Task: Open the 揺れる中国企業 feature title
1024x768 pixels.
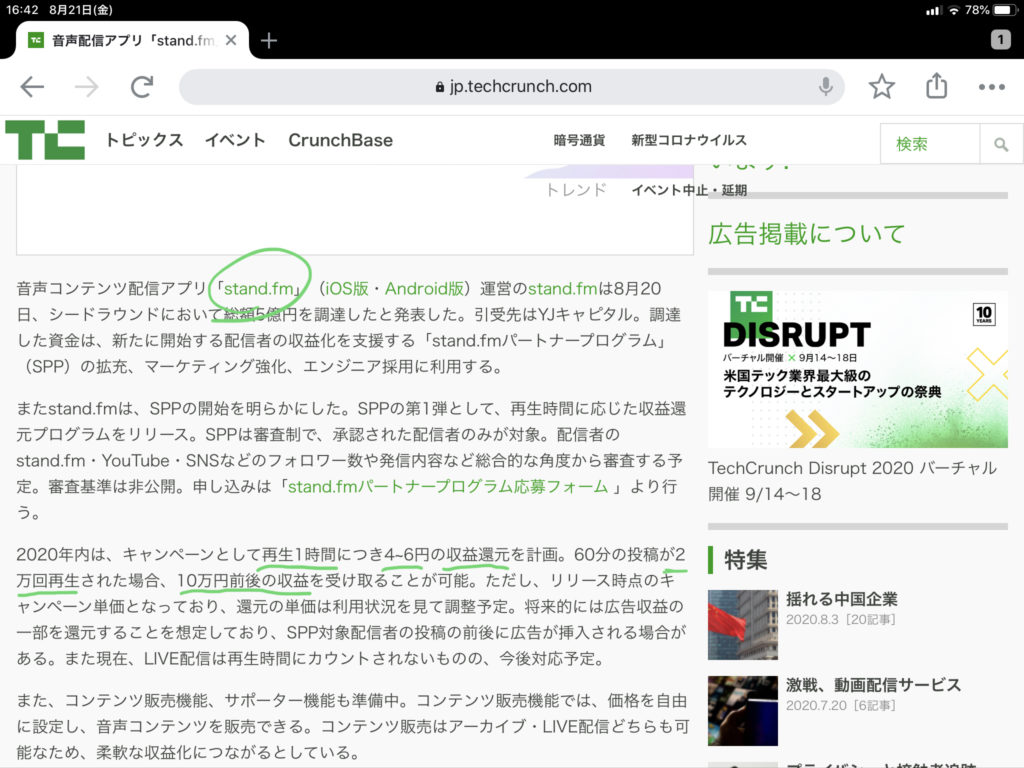Action: 841,599
